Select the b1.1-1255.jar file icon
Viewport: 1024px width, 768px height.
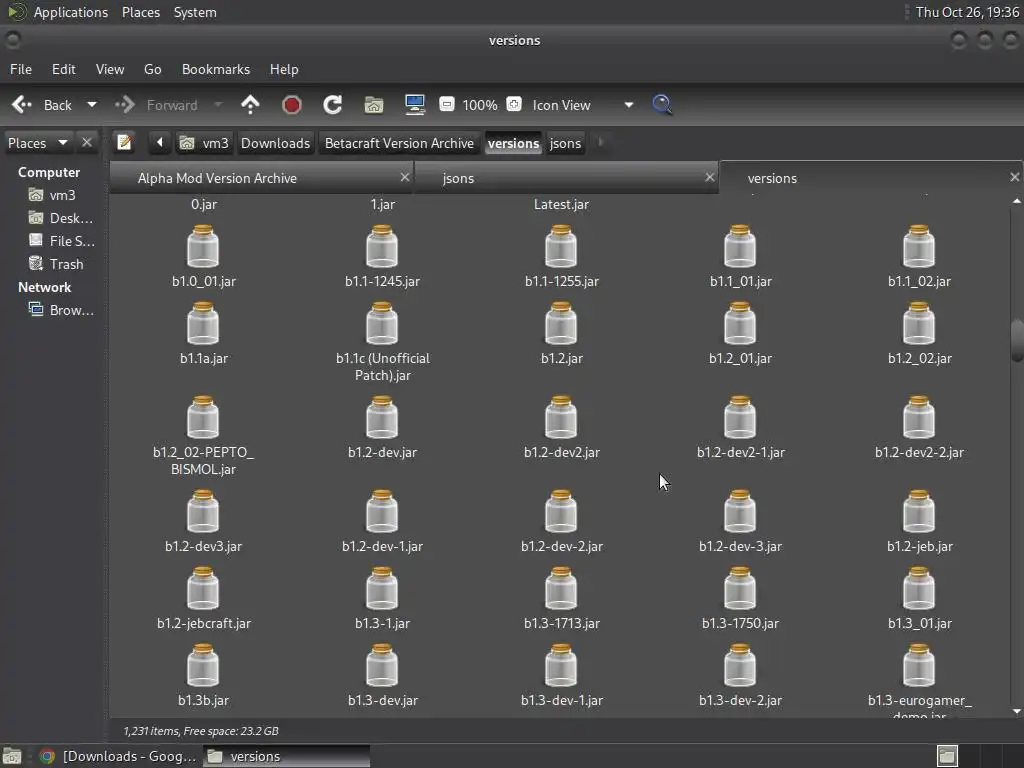[x=561, y=247]
